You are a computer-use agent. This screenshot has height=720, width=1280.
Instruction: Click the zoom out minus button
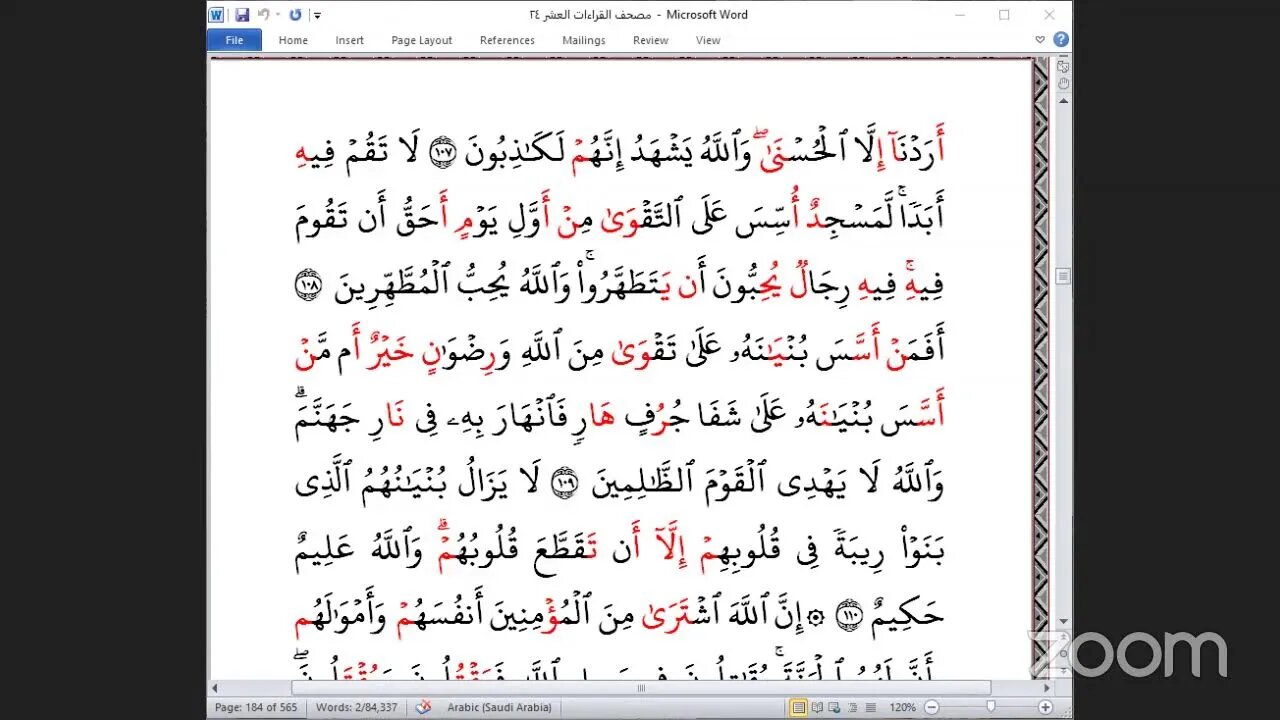pyautogui.click(x=932, y=708)
